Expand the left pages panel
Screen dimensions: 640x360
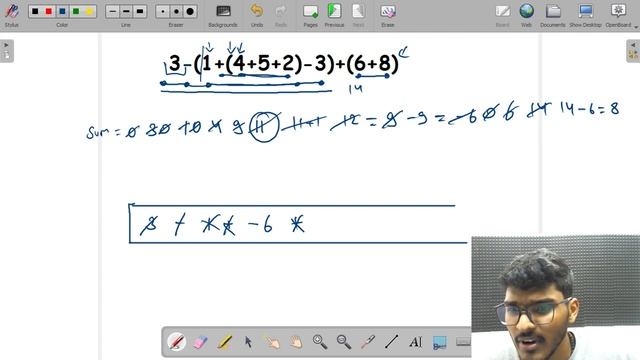pyautogui.click(x=7, y=51)
